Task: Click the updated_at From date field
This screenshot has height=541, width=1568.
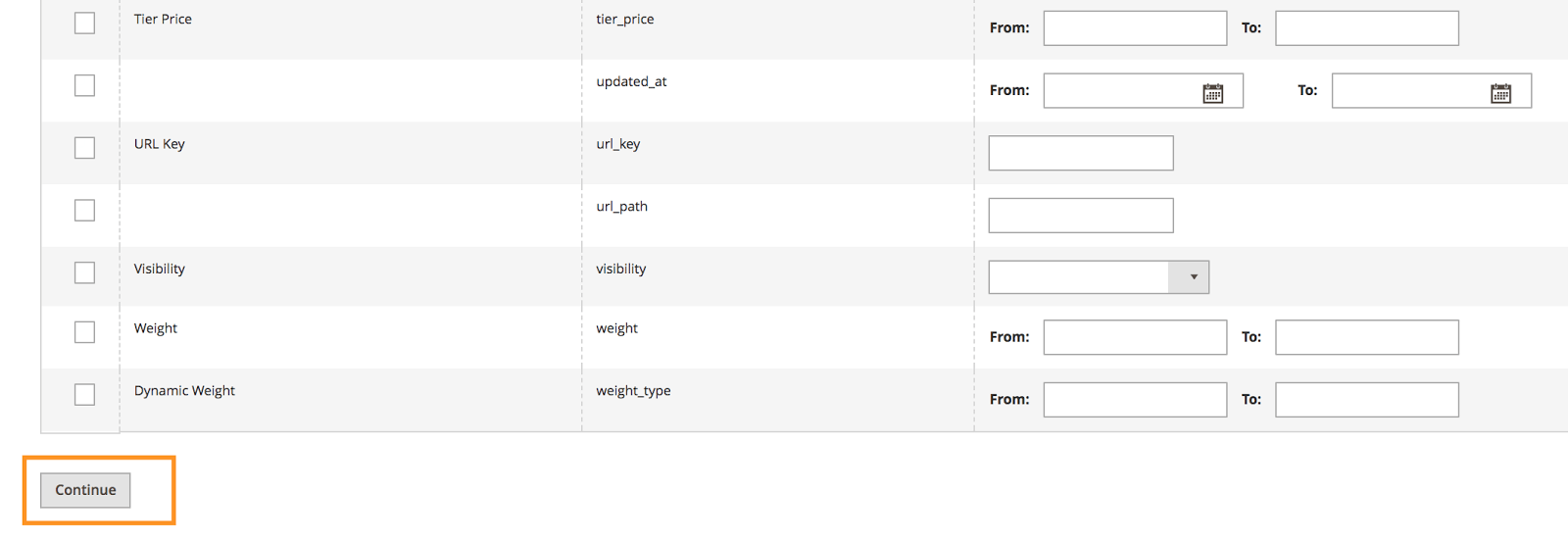Action: click(x=1122, y=91)
